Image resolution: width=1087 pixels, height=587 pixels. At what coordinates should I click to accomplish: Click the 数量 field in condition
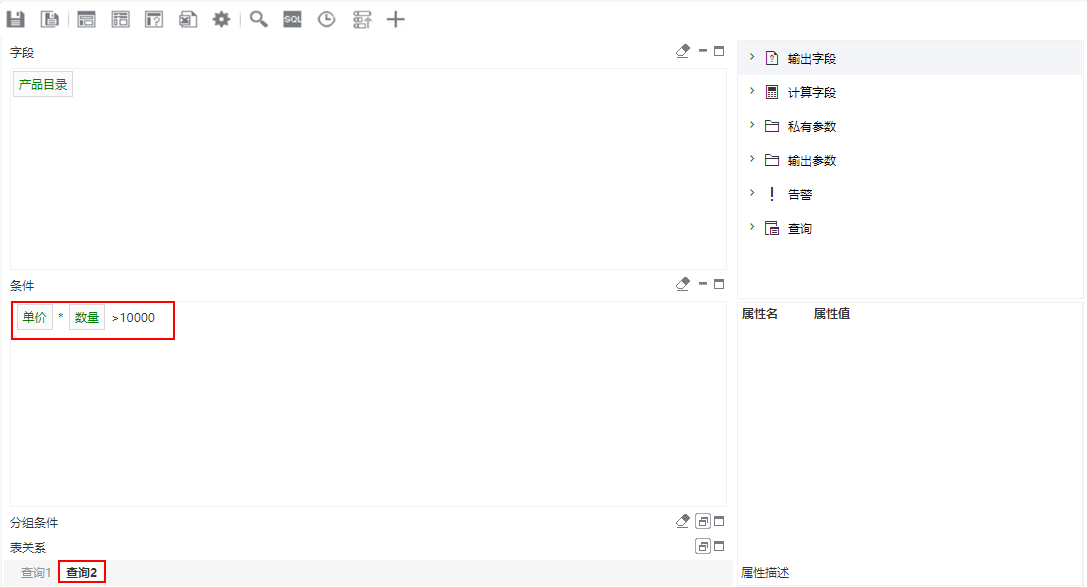[x=87, y=317]
